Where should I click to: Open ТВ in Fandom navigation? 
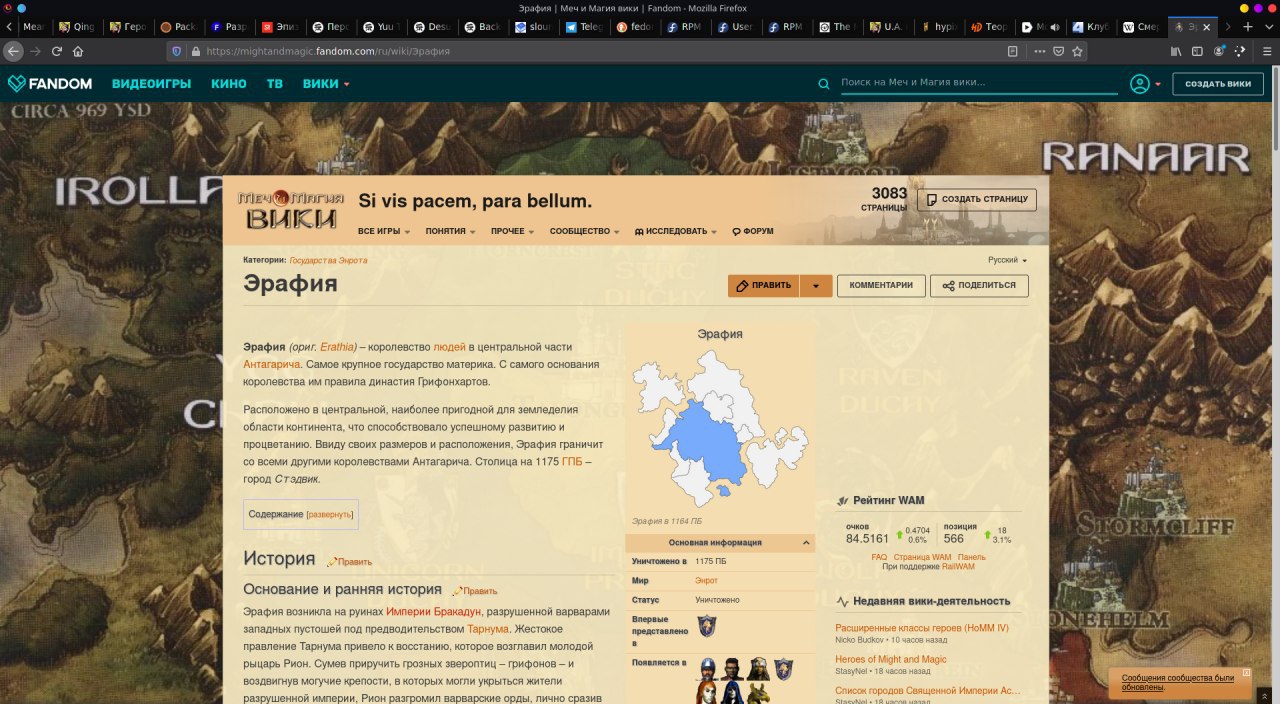(275, 84)
